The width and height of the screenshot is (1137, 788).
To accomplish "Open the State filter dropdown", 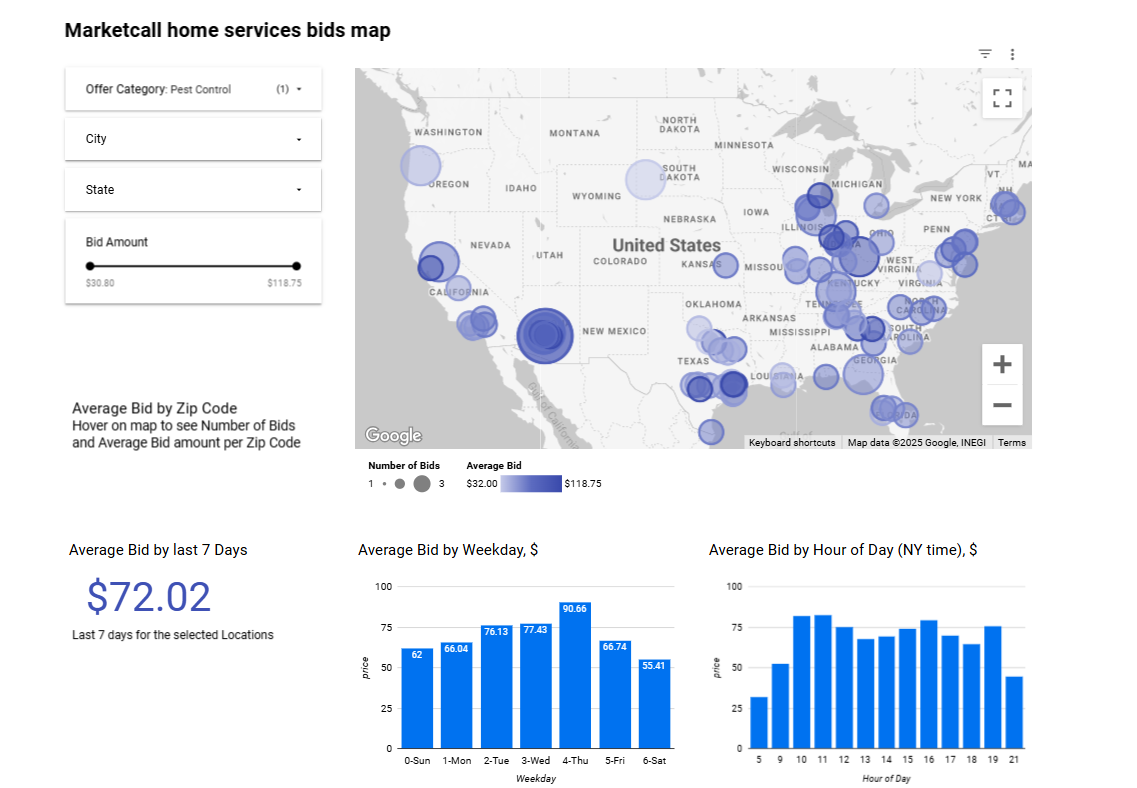I will coord(193,190).
